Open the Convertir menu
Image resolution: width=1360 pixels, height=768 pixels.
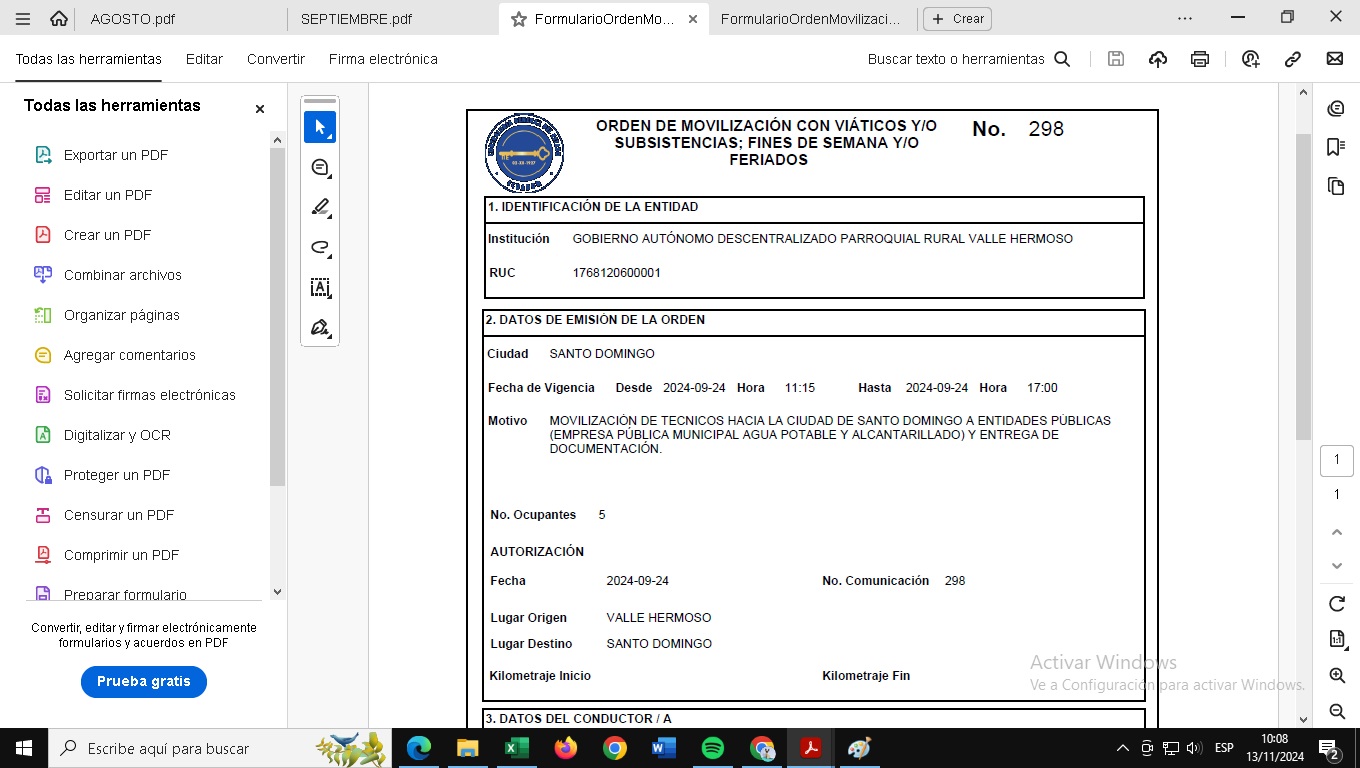coord(276,59)
